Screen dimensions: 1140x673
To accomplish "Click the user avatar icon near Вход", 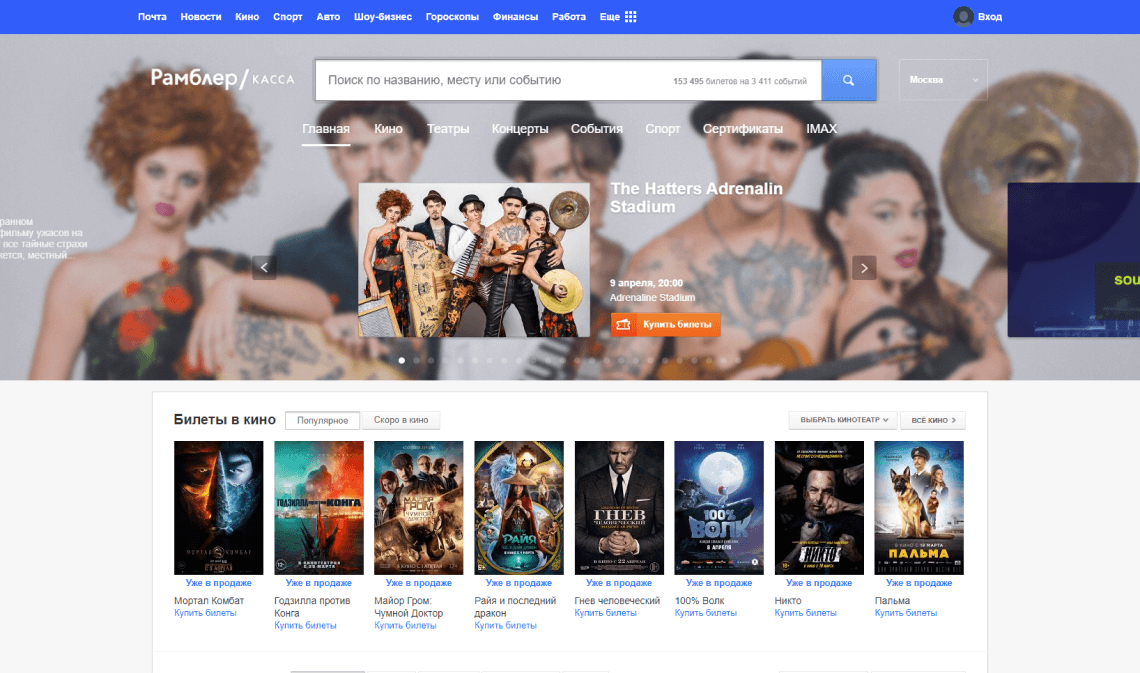I will 963,17.
